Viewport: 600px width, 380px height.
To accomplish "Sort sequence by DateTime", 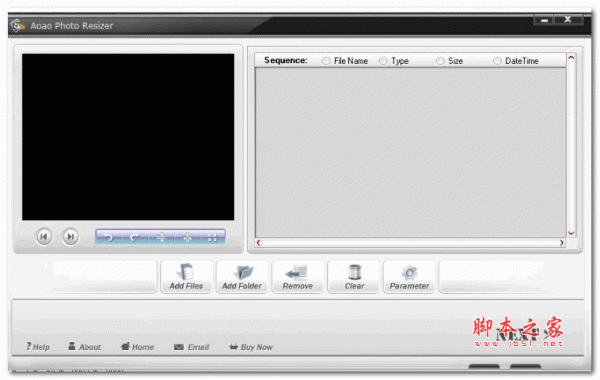I will tap(497, 61).
